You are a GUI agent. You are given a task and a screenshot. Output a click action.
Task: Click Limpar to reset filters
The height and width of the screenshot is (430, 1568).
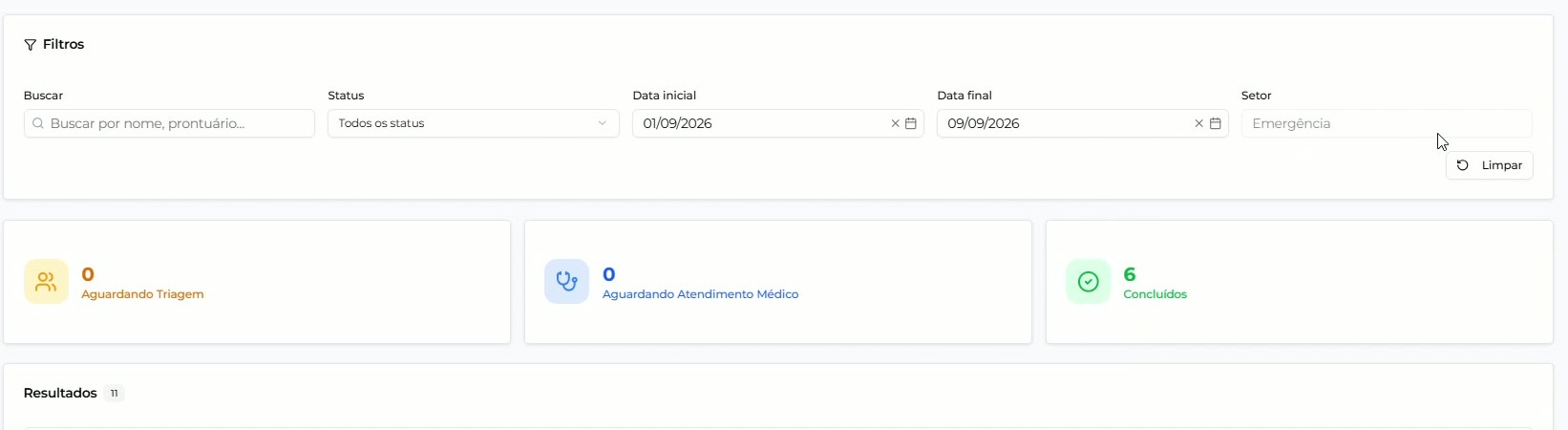(1490, 165)
